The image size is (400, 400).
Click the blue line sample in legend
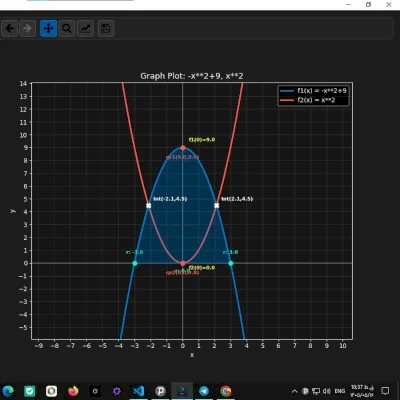[287, 91]
